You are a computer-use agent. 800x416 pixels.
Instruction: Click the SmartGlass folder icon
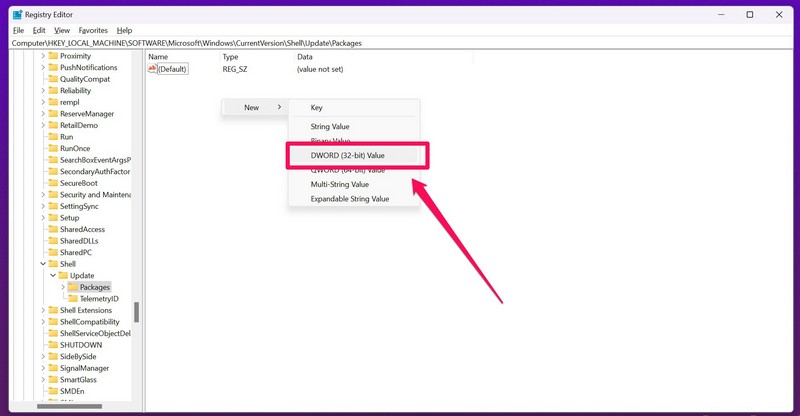click(x=53, y=380)
